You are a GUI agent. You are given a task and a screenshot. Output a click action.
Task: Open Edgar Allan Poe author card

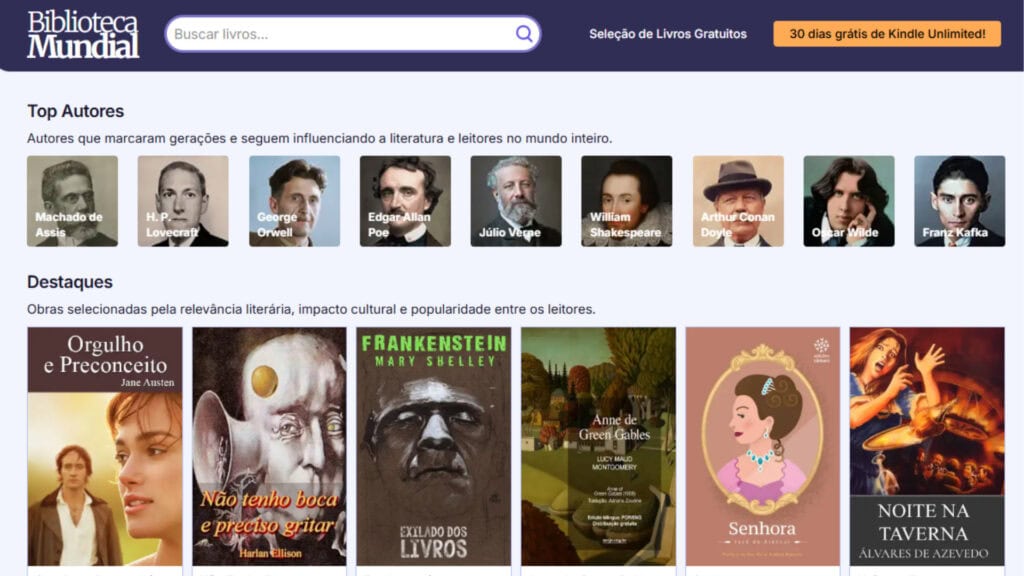(x=405, y=201)
